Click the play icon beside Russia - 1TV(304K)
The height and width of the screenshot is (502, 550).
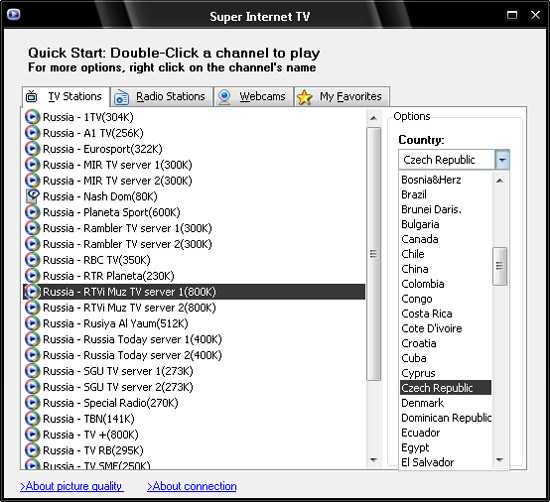(32, 117)
